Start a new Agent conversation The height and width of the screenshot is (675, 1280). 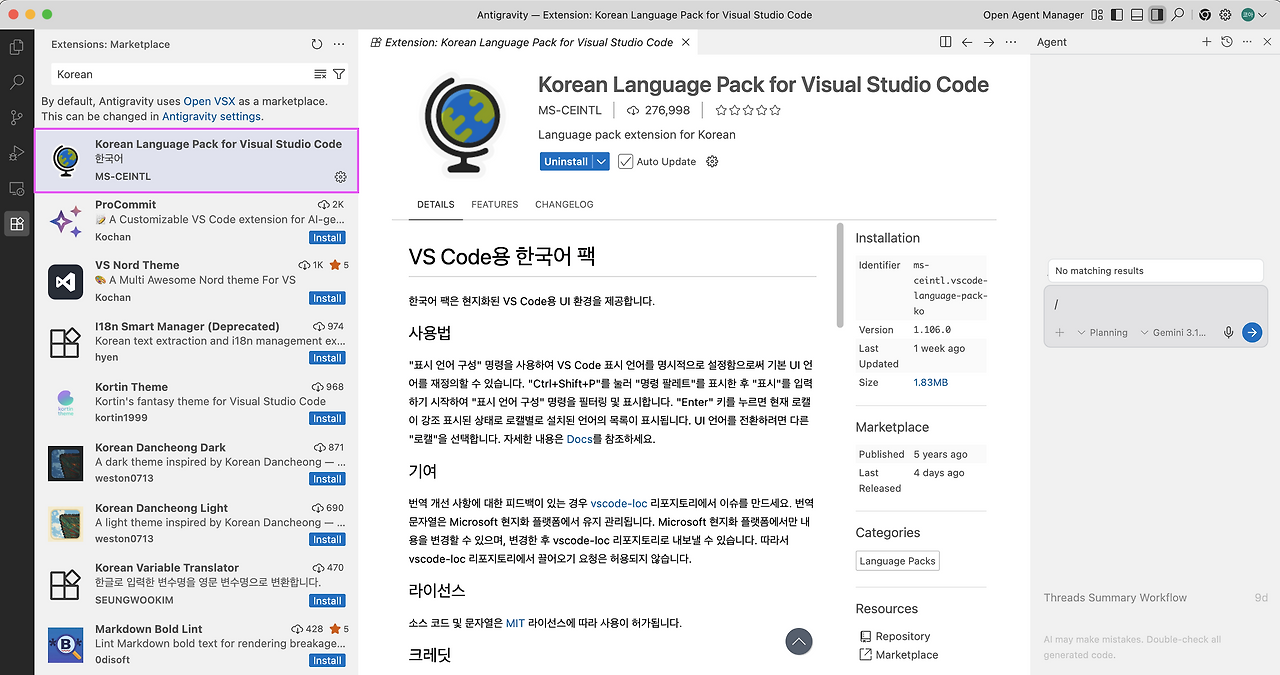[1207, 42]
